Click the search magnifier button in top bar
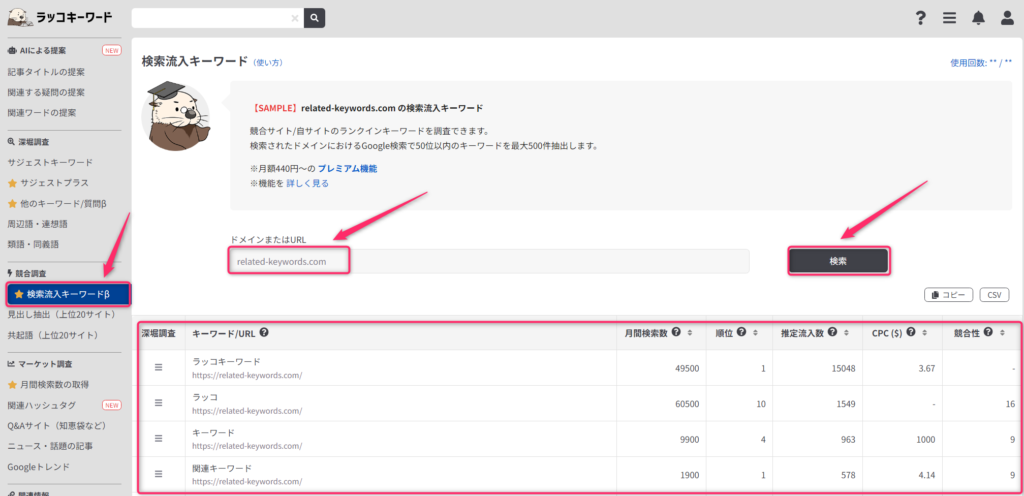Image resolution: width=1024 pixels, height=496 pixels. 314,18
